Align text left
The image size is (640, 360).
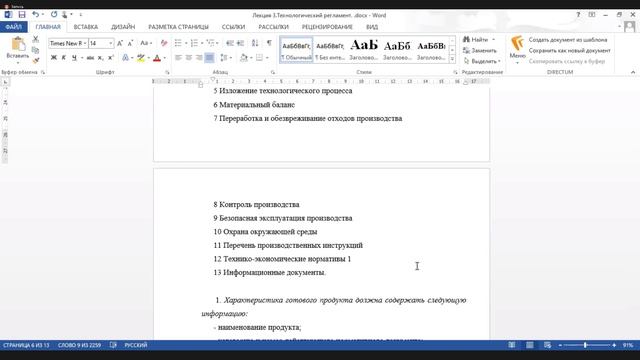(x=178, y=58)
